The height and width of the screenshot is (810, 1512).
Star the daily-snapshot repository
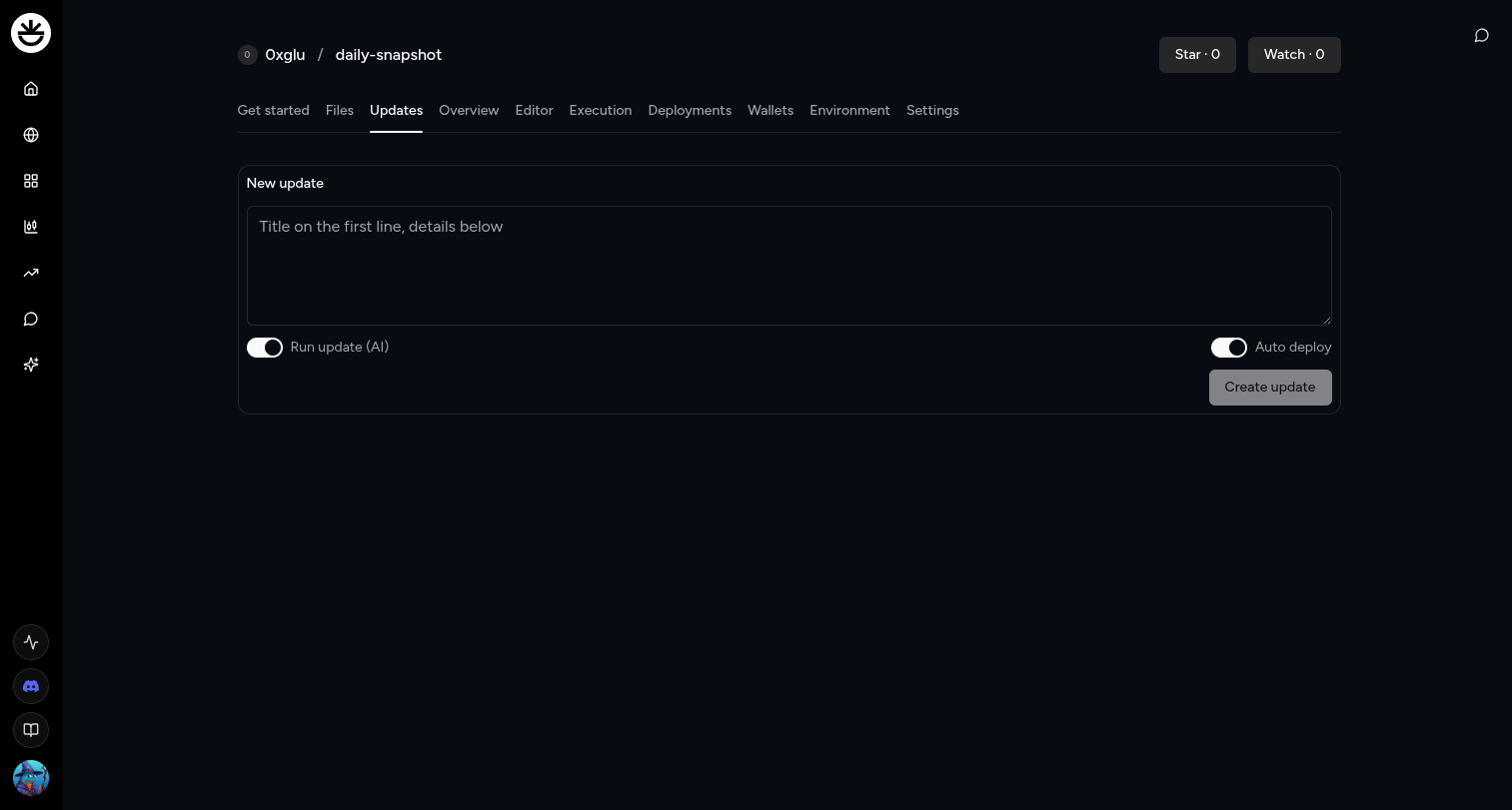click(x=1197, y=55)
